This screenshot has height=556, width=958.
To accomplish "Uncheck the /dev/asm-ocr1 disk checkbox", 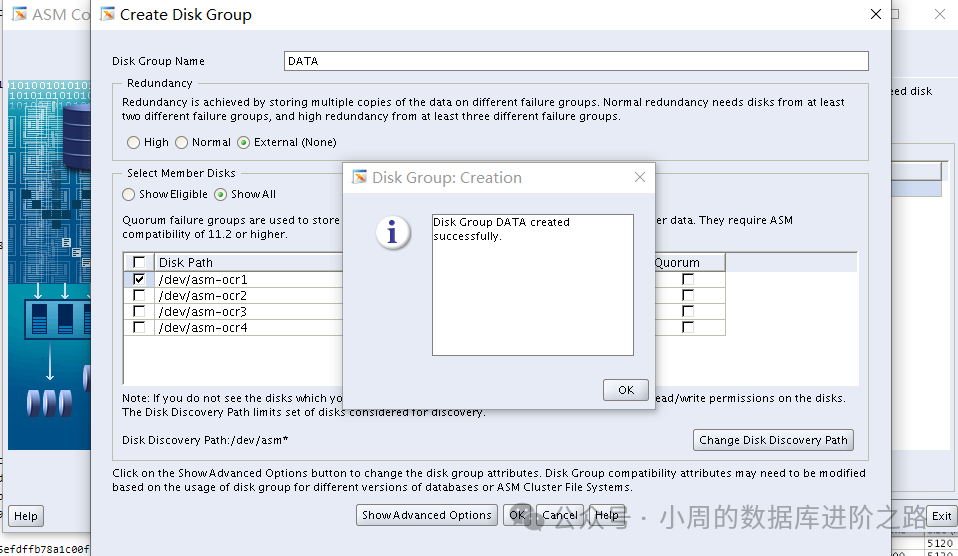I will [x=139, y=280].
